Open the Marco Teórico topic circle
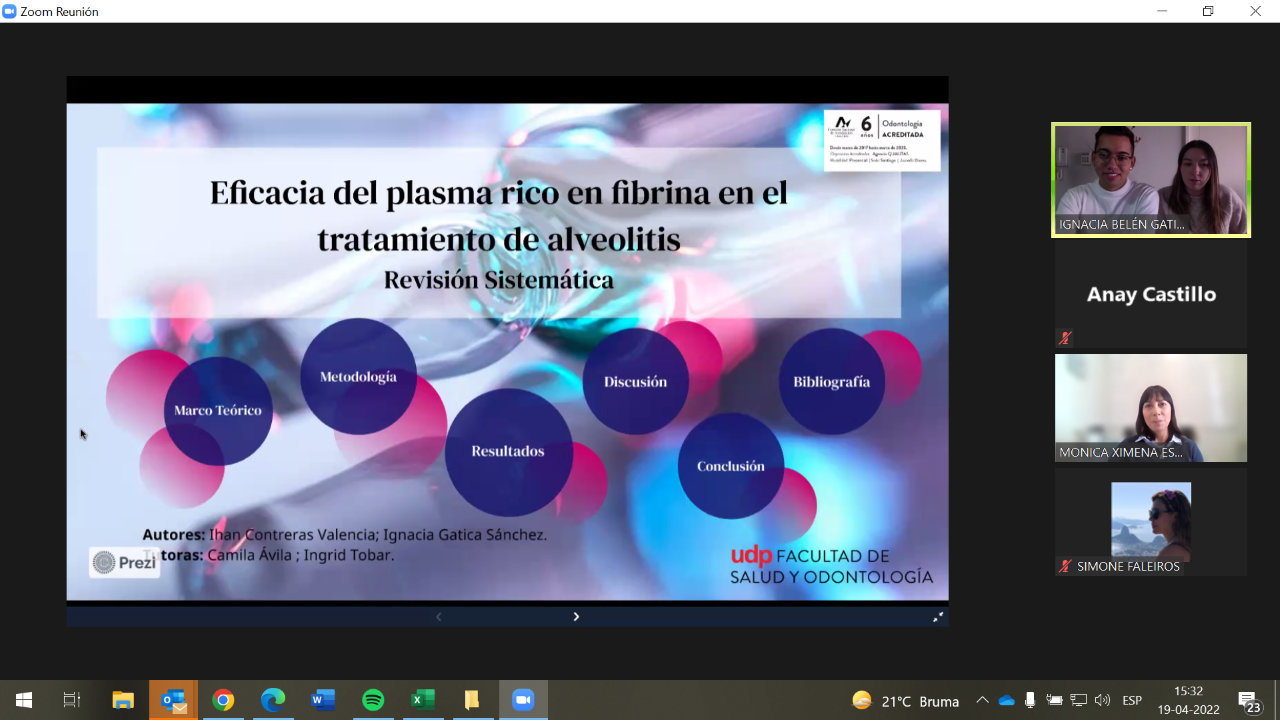Viewport: 1280px width, 720px height. click(218, 410)
